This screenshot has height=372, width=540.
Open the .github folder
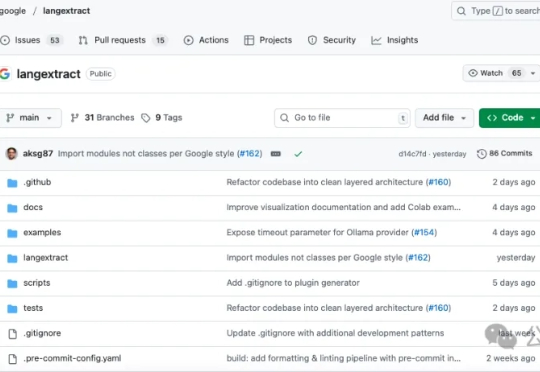pyautogui.click(x=37, y=182)
